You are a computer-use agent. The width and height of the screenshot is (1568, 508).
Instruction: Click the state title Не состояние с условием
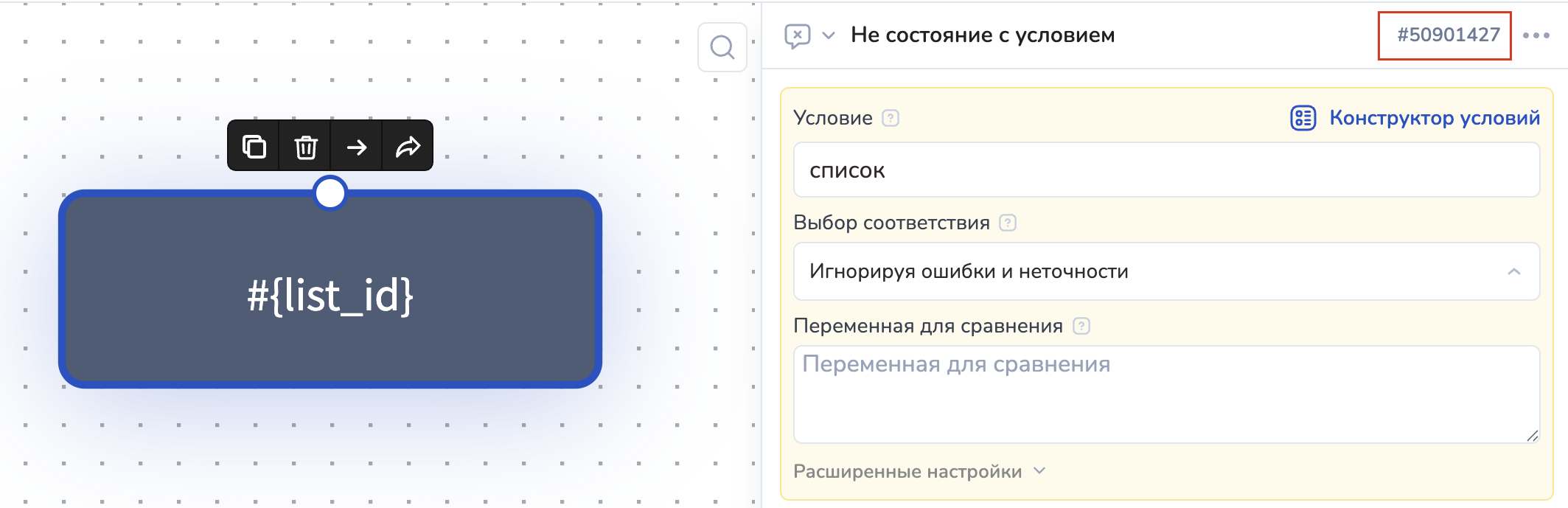coord(982,35)
